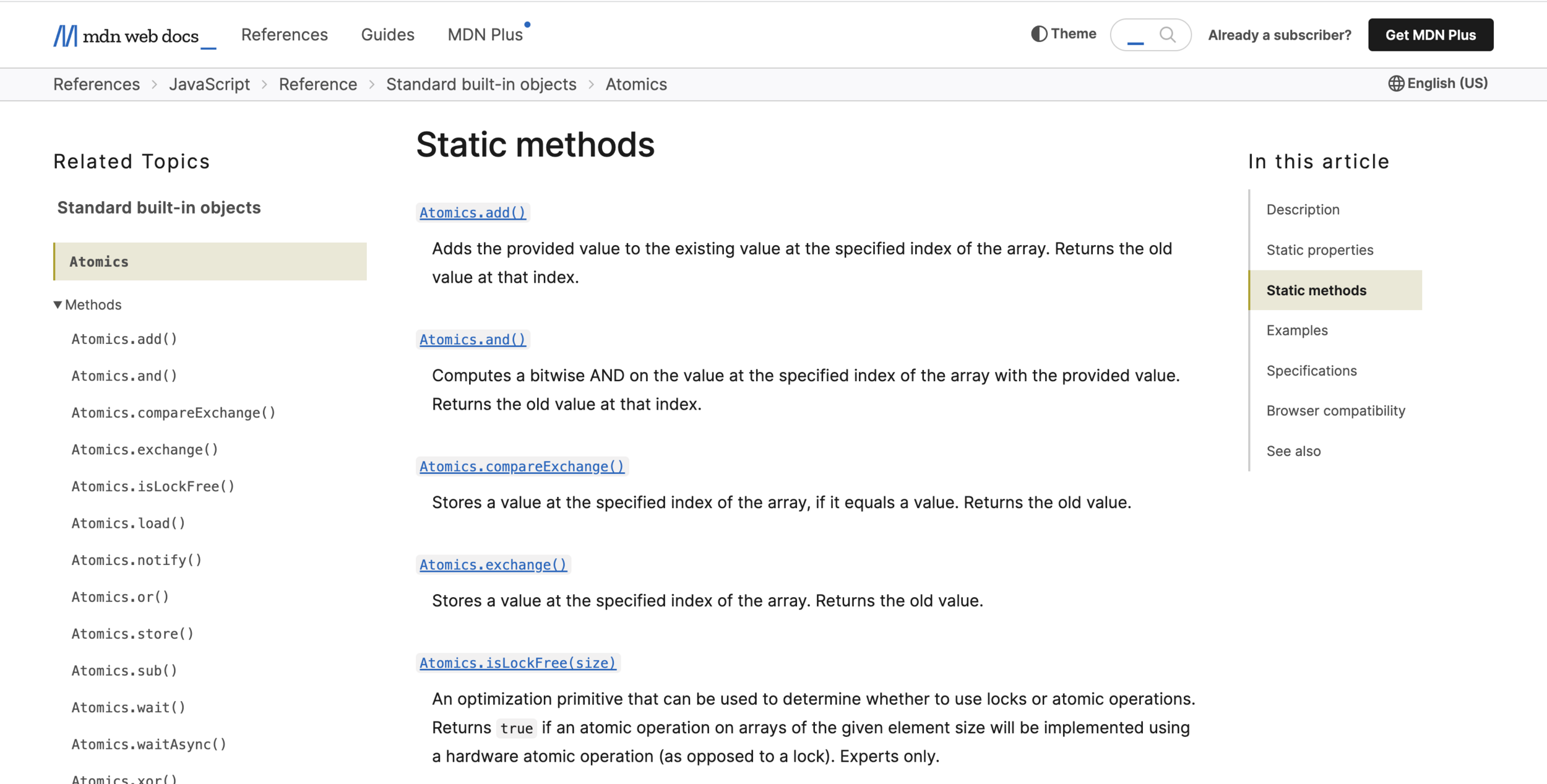1547x784 pixels.
Task: Click the globe language icon
Action: 1395,84
